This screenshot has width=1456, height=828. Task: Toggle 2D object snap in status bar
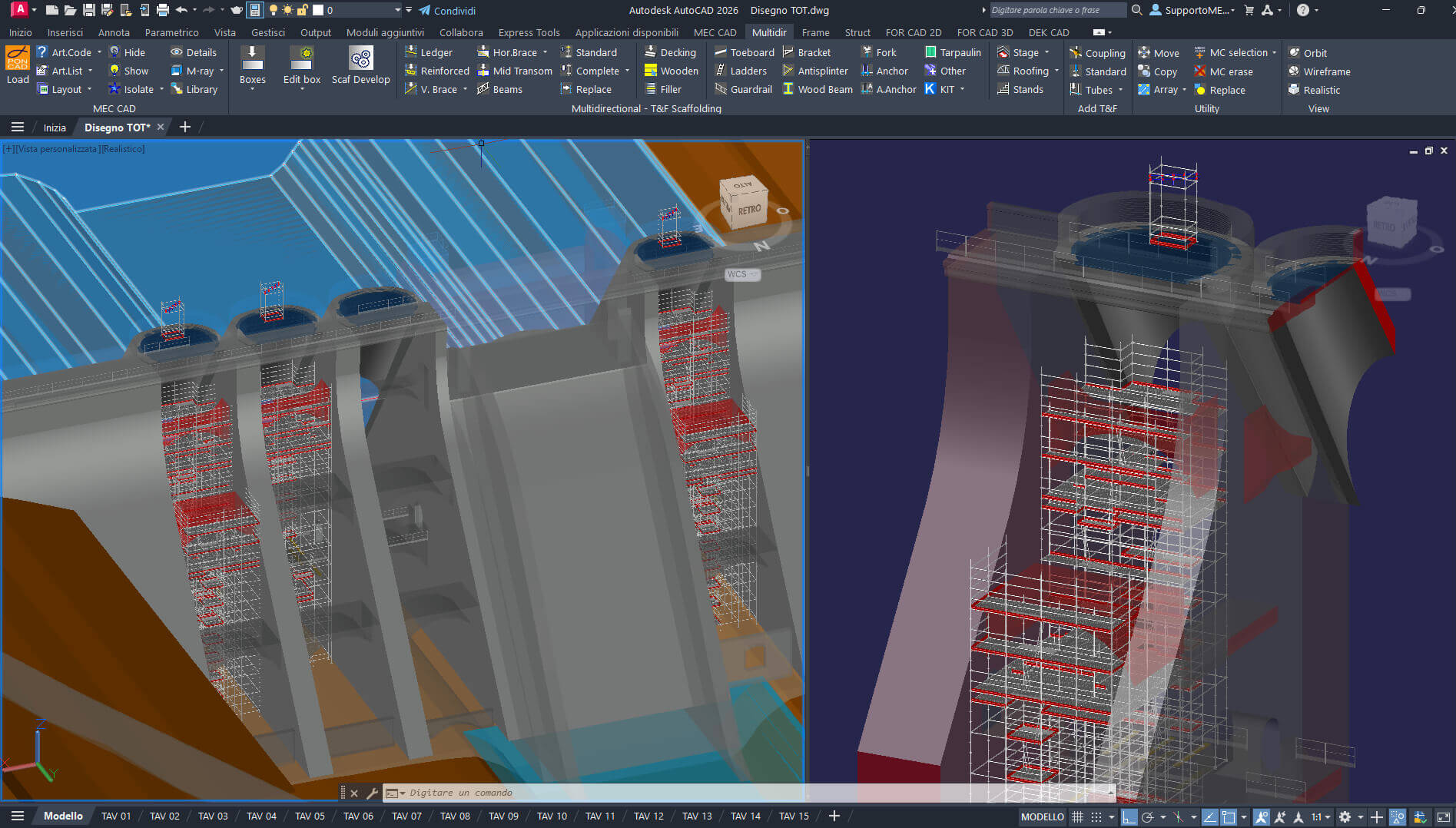click(1229, 816)
